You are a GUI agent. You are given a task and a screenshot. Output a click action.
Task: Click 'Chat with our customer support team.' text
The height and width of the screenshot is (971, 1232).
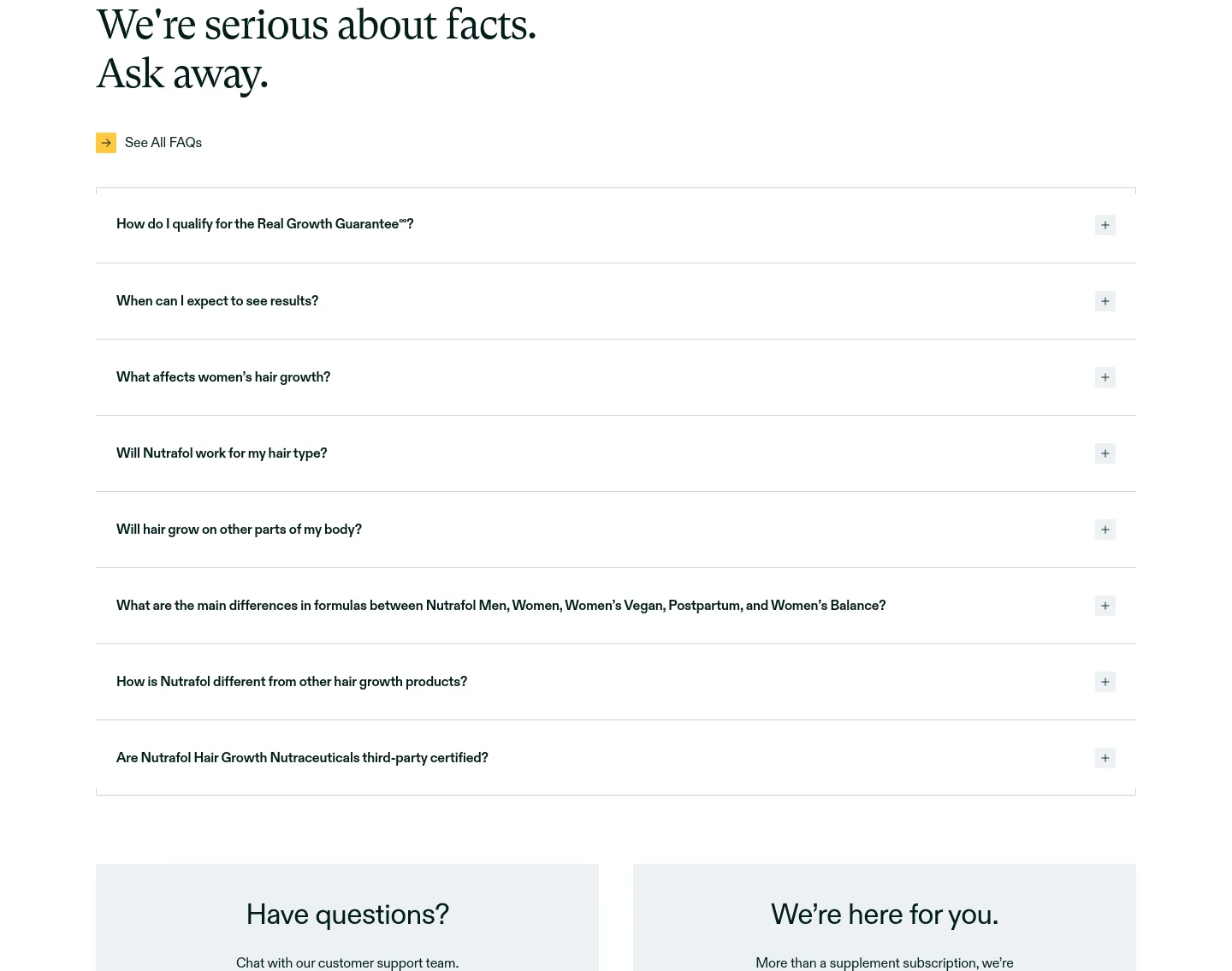click(347, 962)
